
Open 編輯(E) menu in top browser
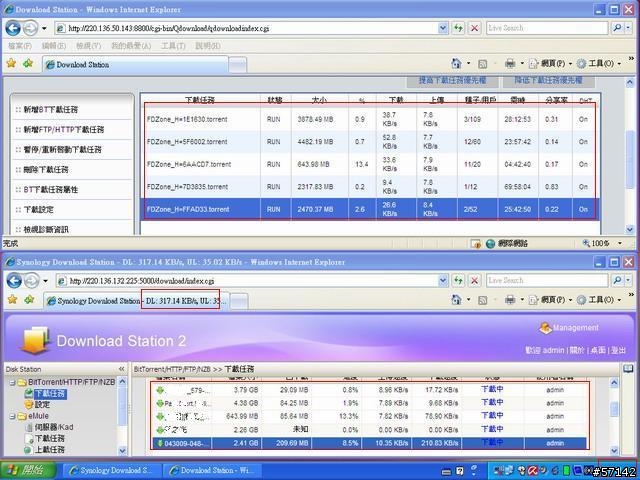pos(54,46)
